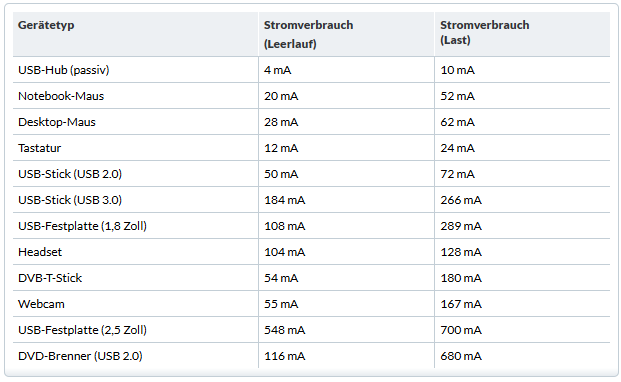Click the Webcam row label
This screenshot has width=621, height=382.
(x=41, y=304)
